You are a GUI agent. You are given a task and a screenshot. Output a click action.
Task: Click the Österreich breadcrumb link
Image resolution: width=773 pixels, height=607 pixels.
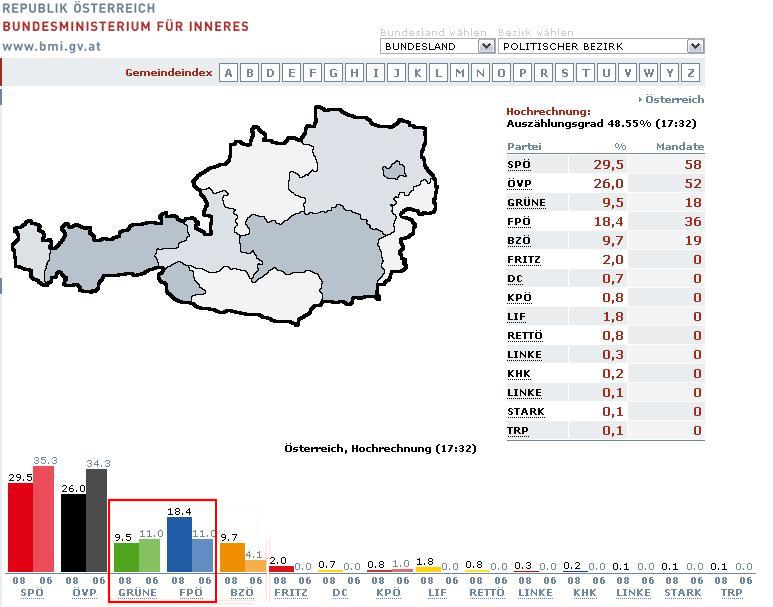674,99
